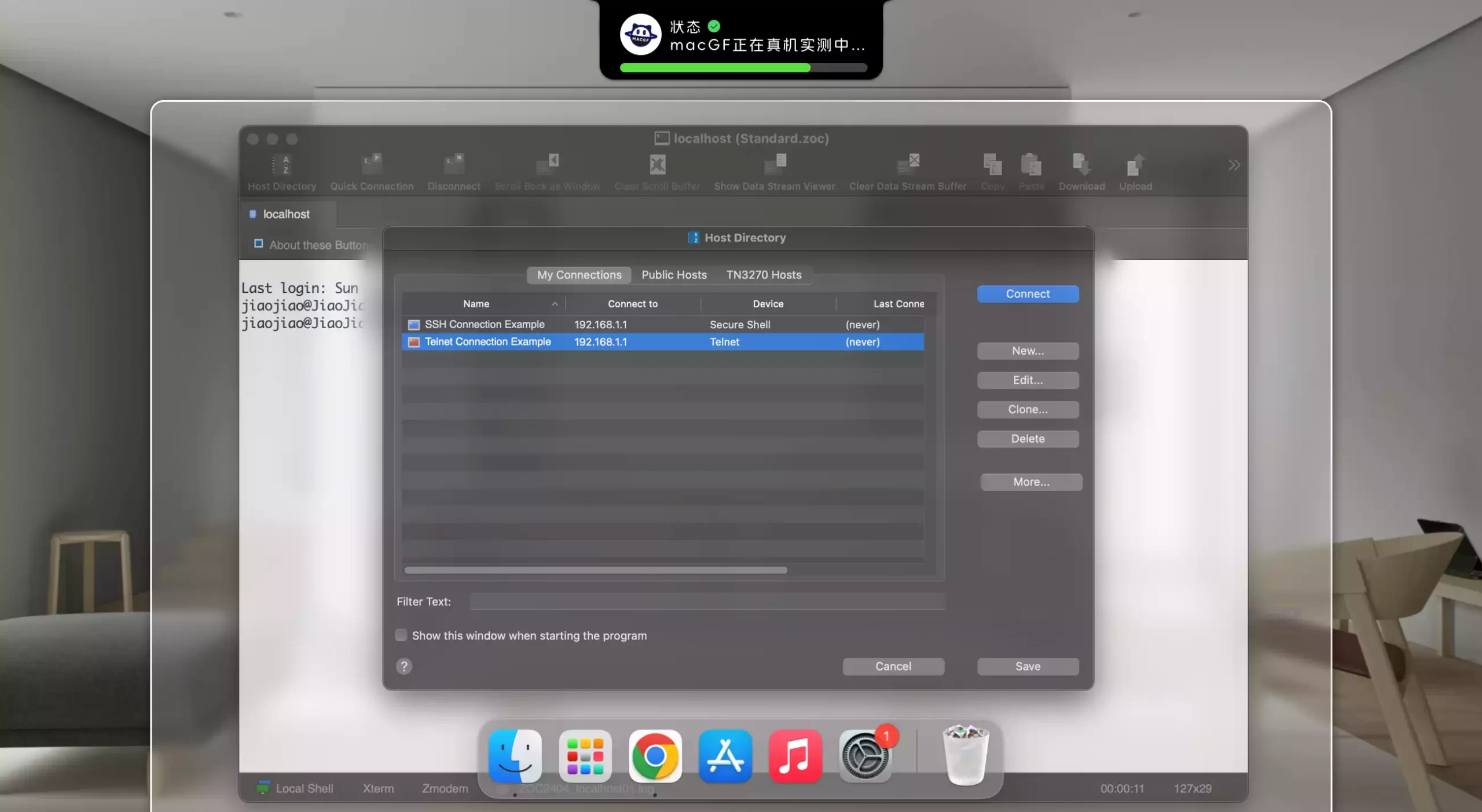Click the green status progress bar
The image size is (1482, 812).
(x=715, y=68)
